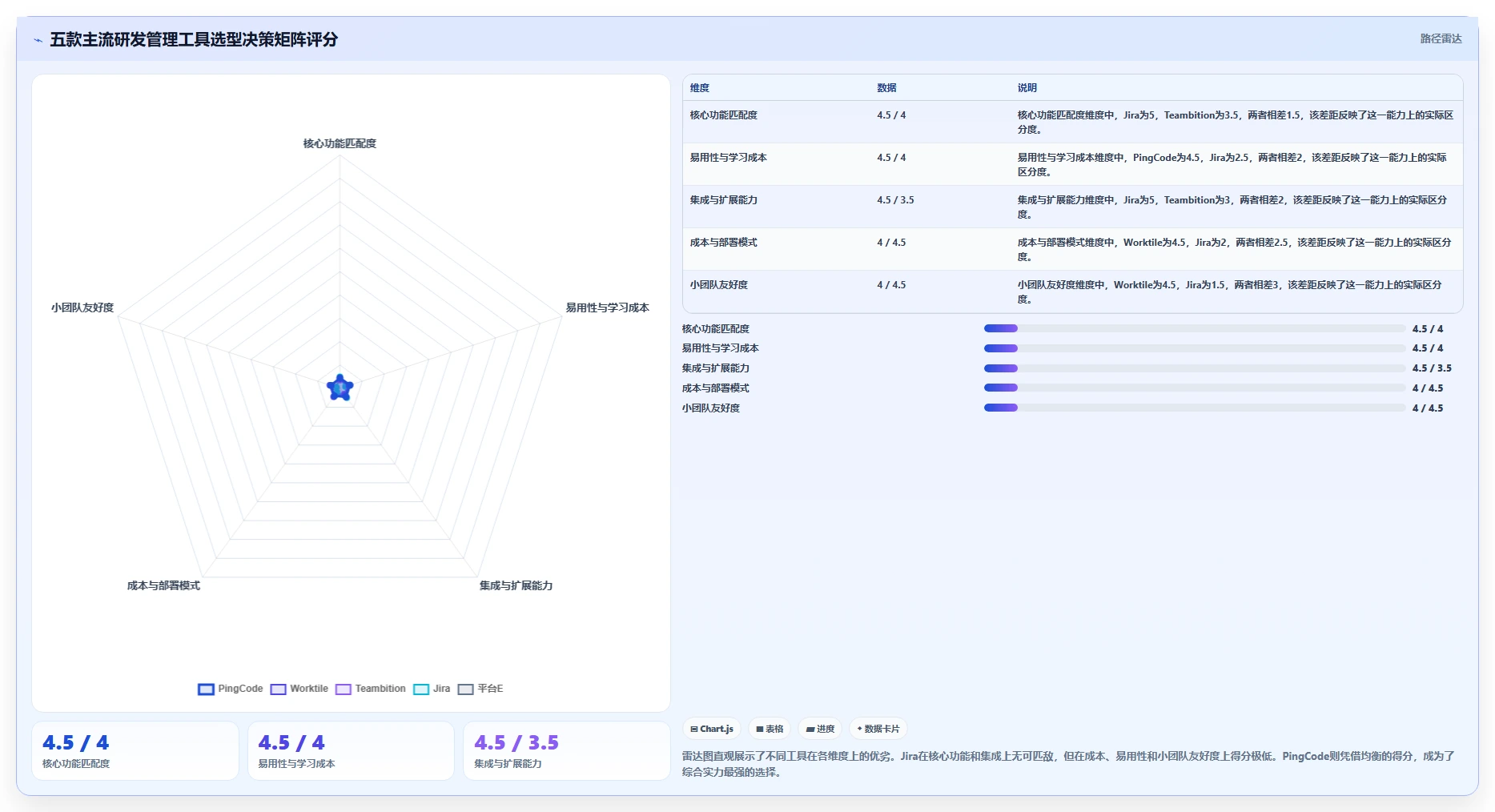Click the header icon beside the title

pos(38,40)
